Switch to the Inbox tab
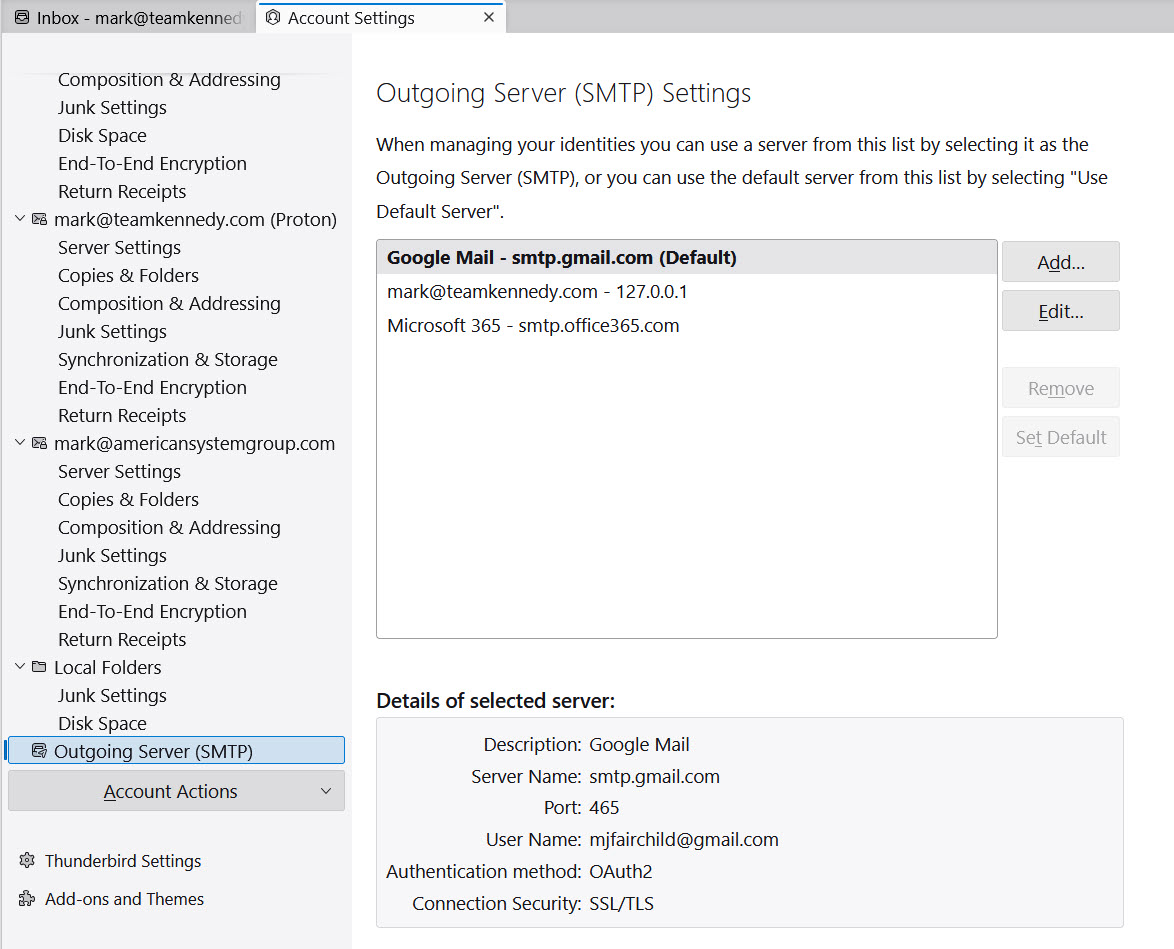The image size is (1174, 949). 130,18
